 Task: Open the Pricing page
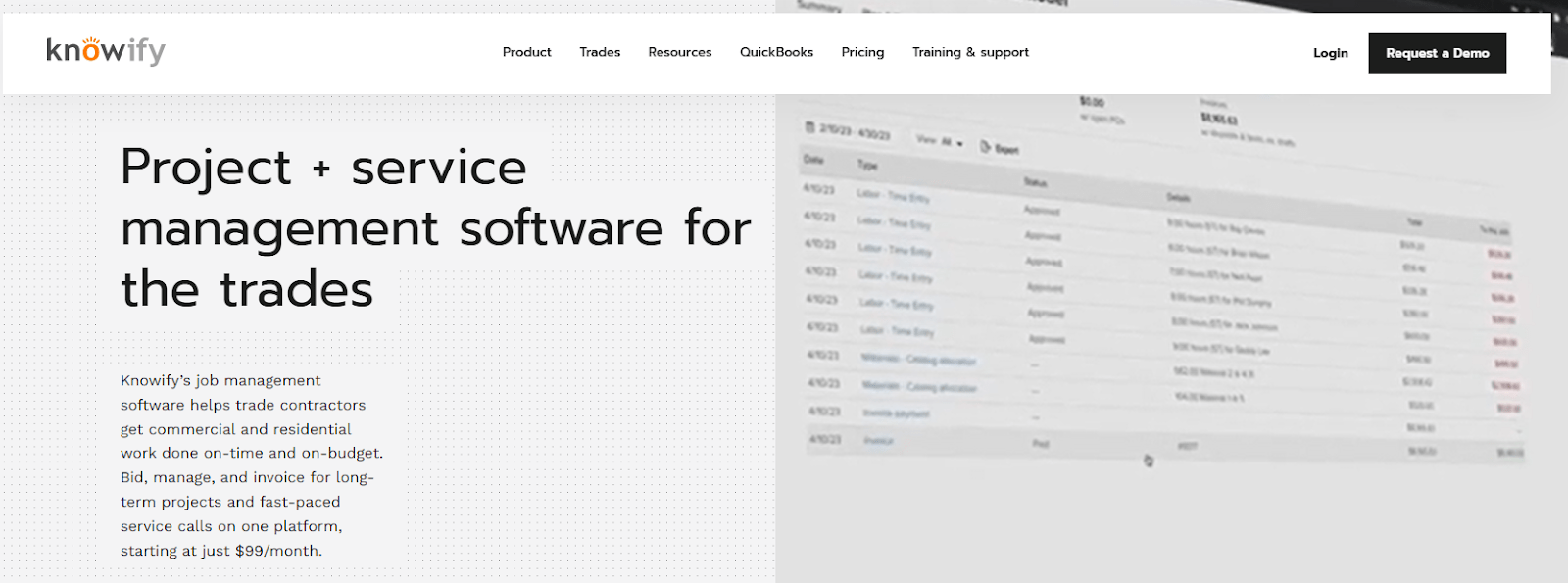862,52
